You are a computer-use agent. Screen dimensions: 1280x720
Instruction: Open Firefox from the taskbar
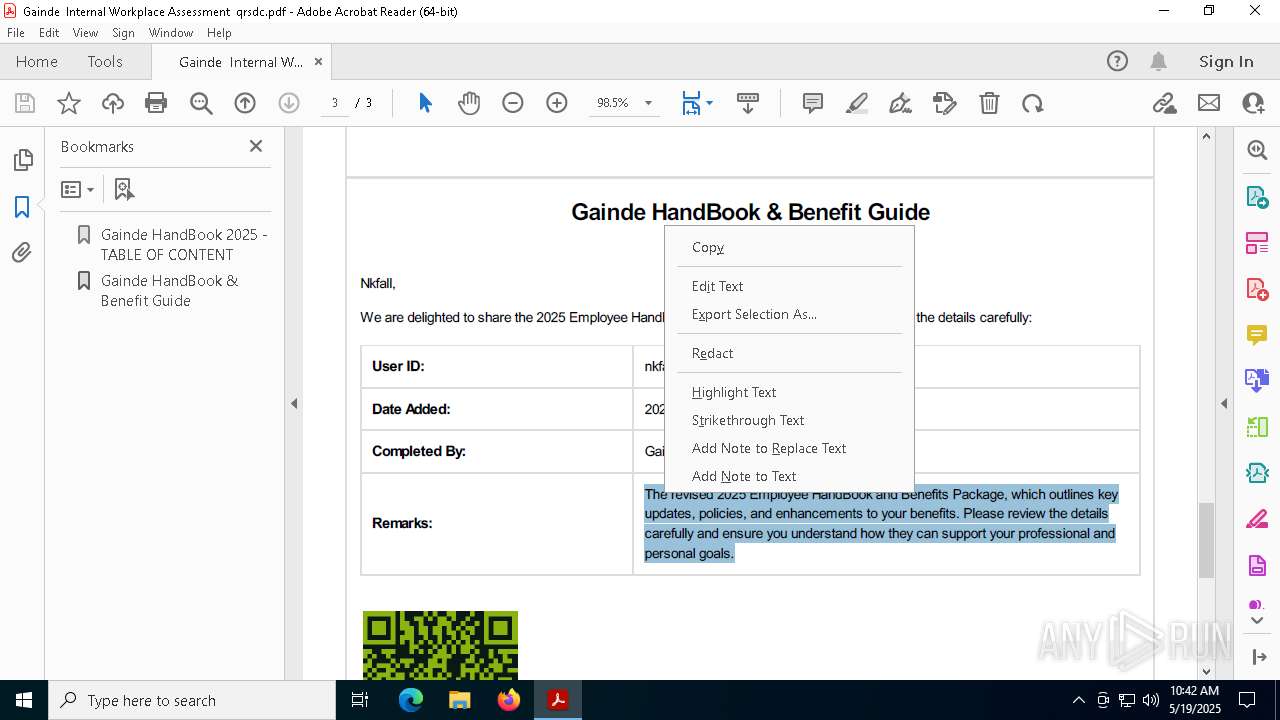509,700
